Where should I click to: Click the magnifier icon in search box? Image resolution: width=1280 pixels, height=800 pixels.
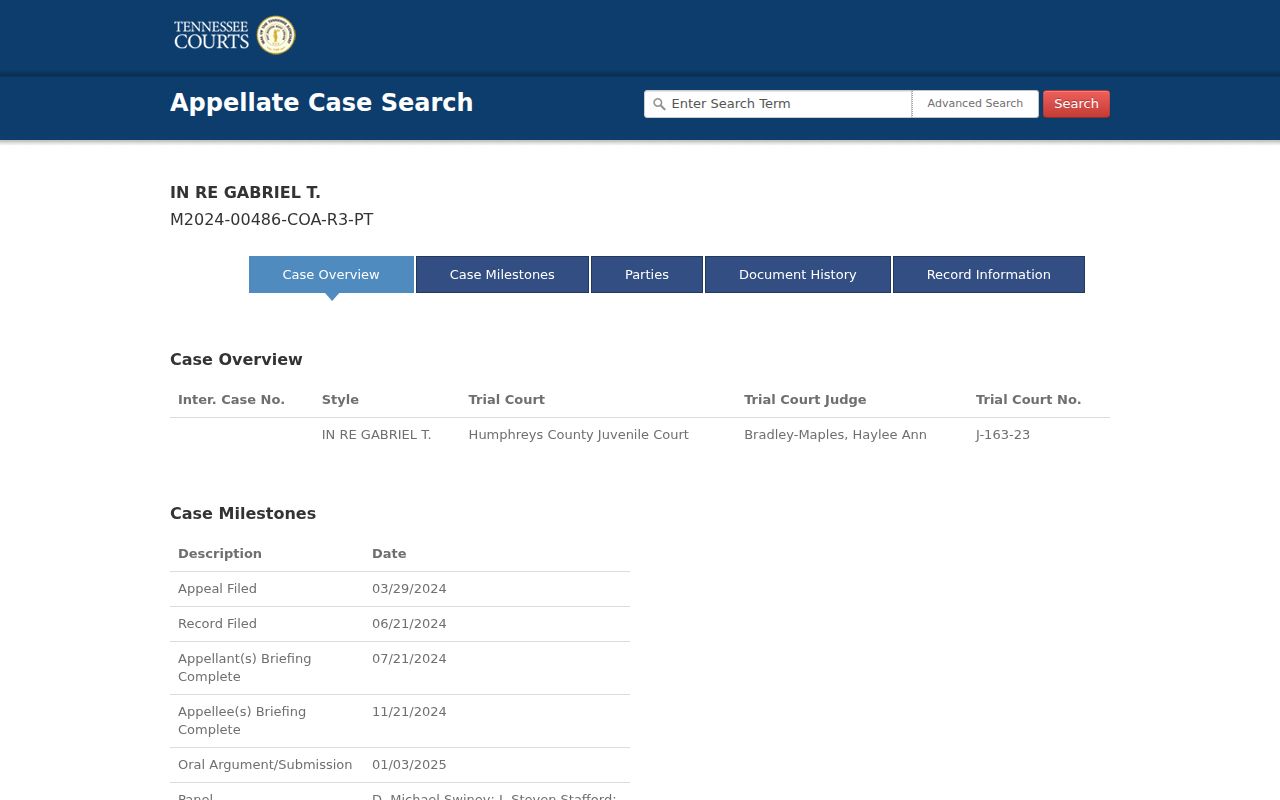[659, 104]
